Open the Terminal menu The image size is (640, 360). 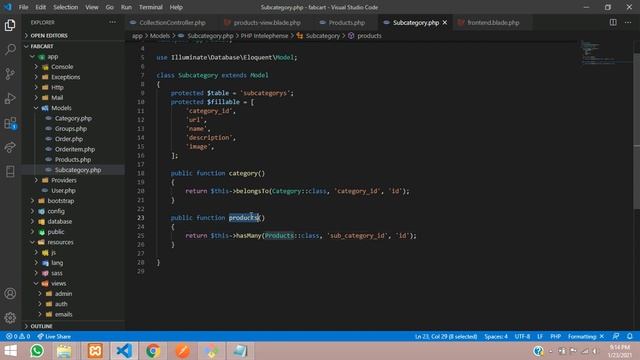[150, 7]
